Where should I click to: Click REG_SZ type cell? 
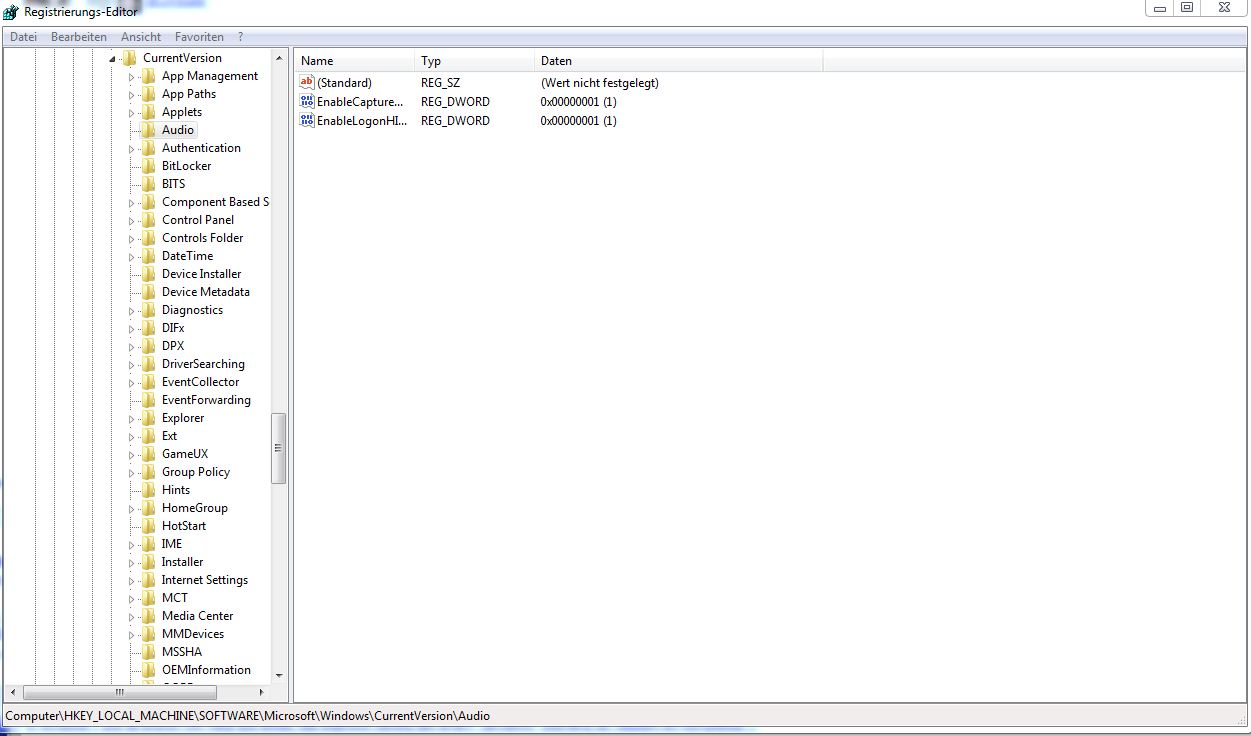pos(440,83)
